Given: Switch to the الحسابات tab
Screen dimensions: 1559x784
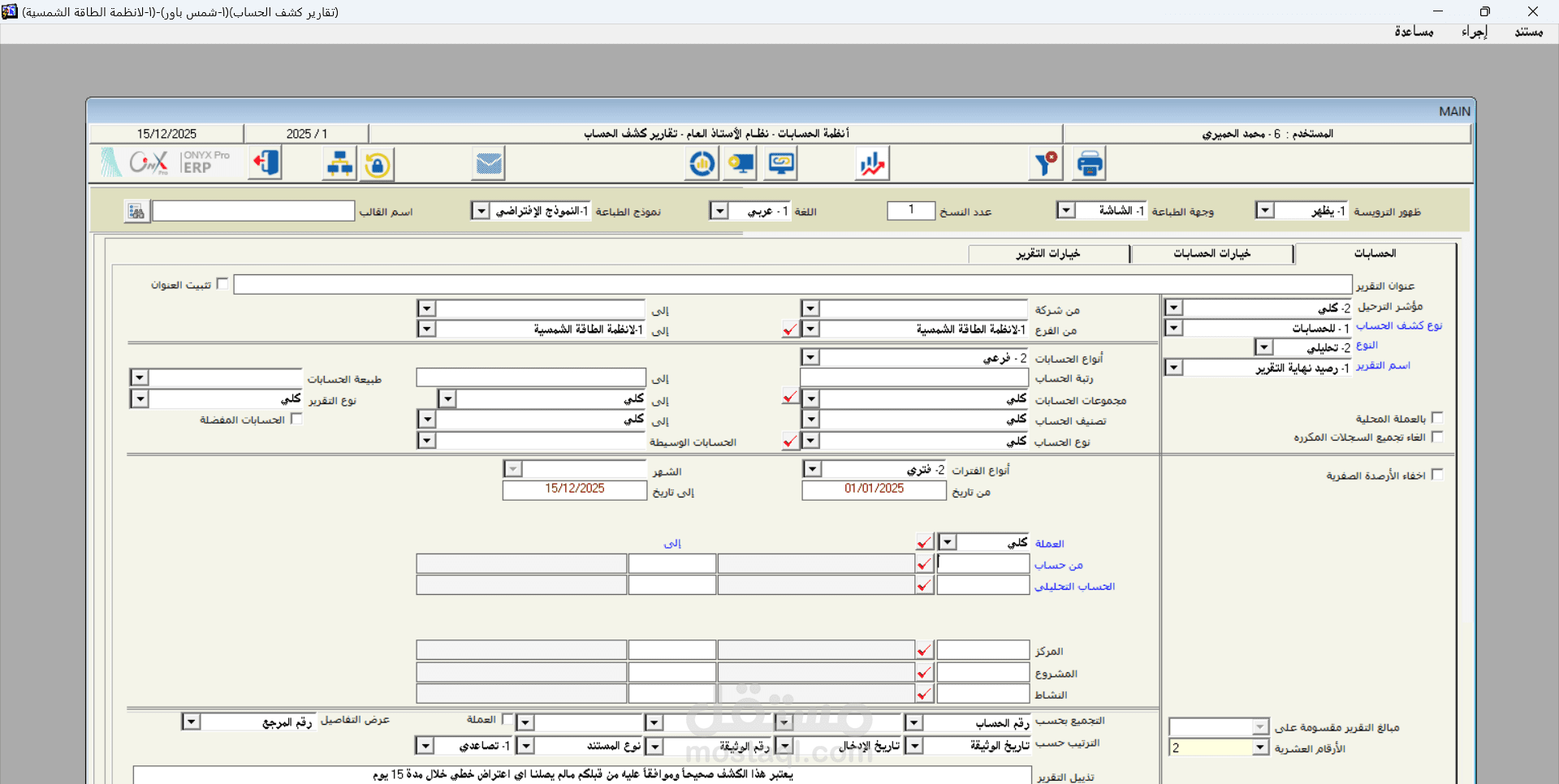Looking at the screenshot, I should tap(1375, 254).
